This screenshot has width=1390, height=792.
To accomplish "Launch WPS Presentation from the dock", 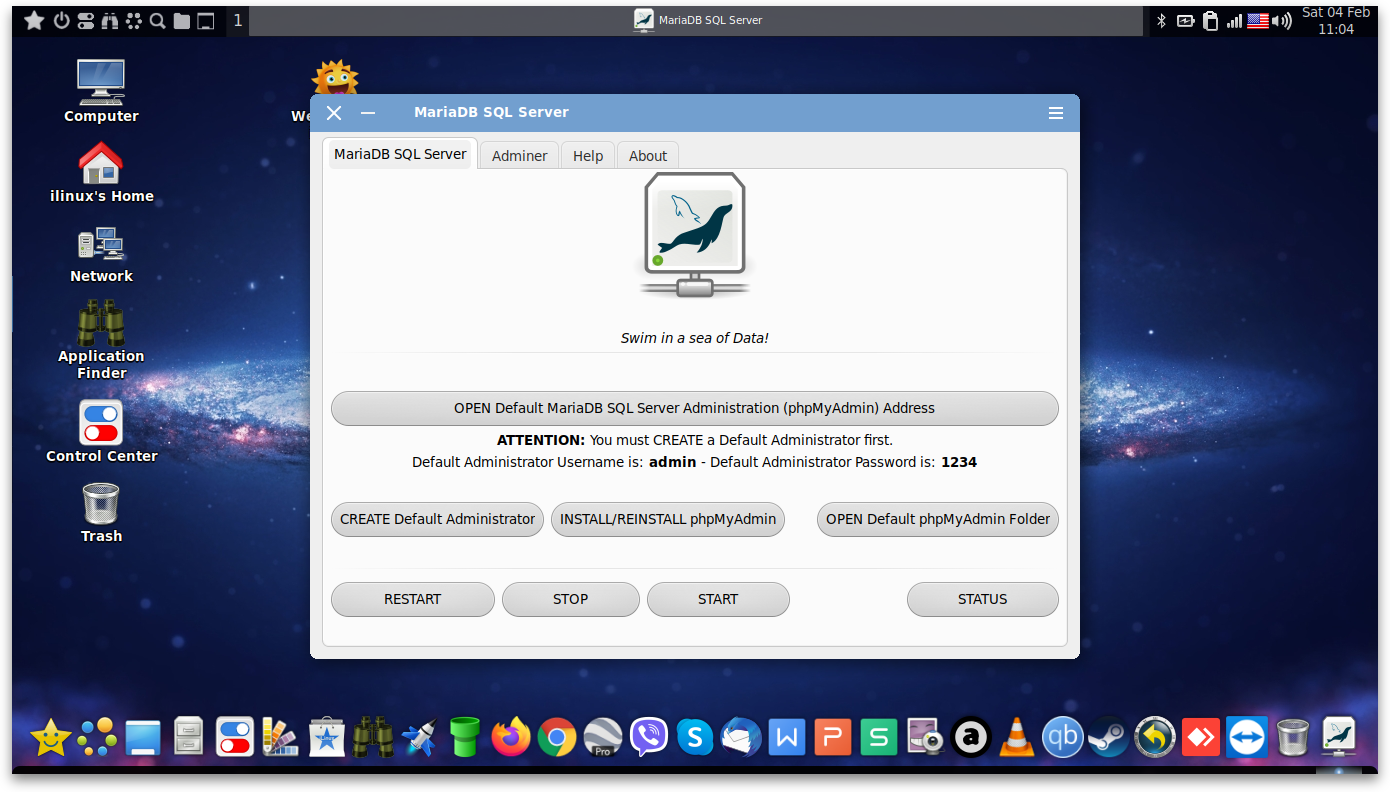I will (833, 738).
